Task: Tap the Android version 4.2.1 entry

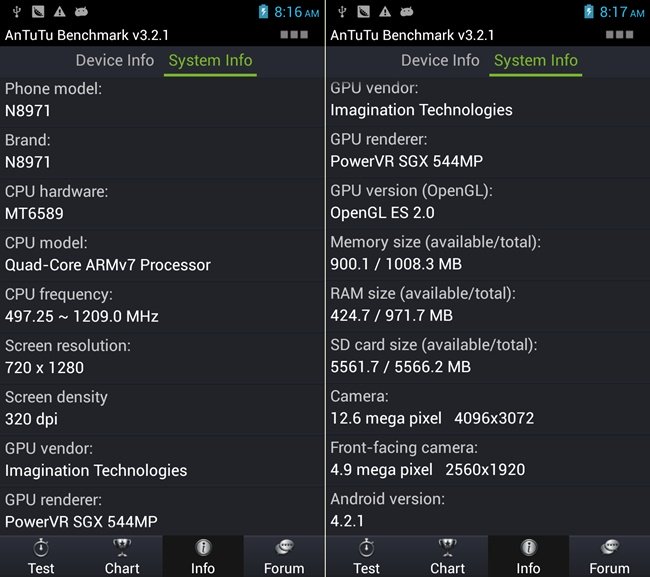Action: tap(488, 510)
